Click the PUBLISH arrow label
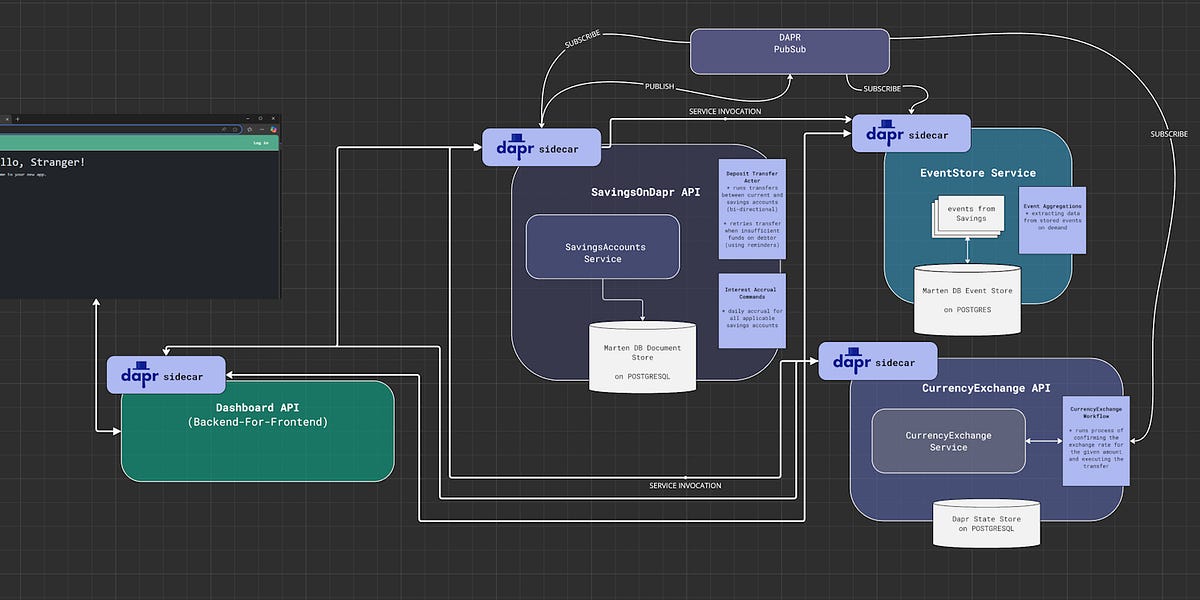1200x600 pixels. (659, 86)
